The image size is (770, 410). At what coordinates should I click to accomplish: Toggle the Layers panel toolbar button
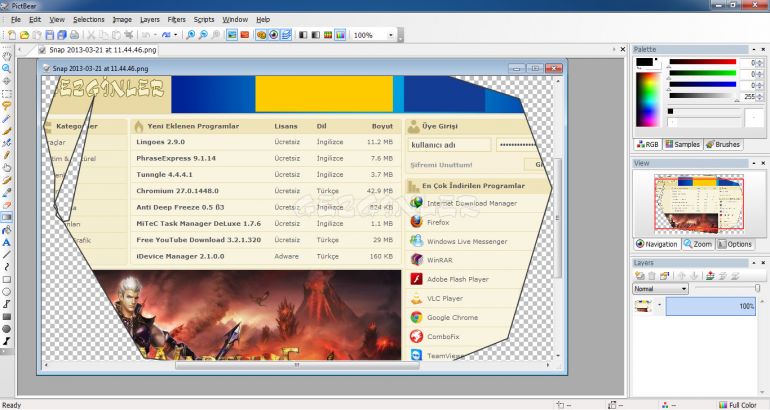point(286,35)
